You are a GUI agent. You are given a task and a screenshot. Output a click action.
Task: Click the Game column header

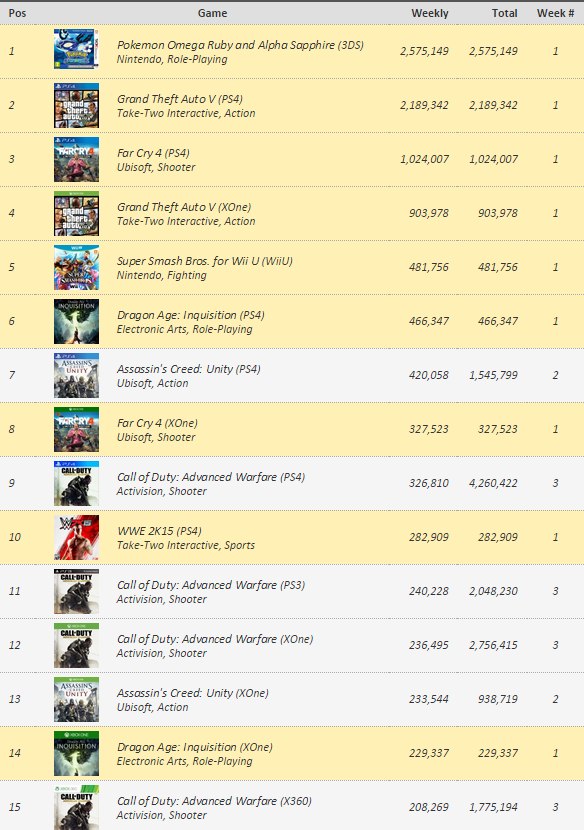pyautogui.click(x=212, y=13)
